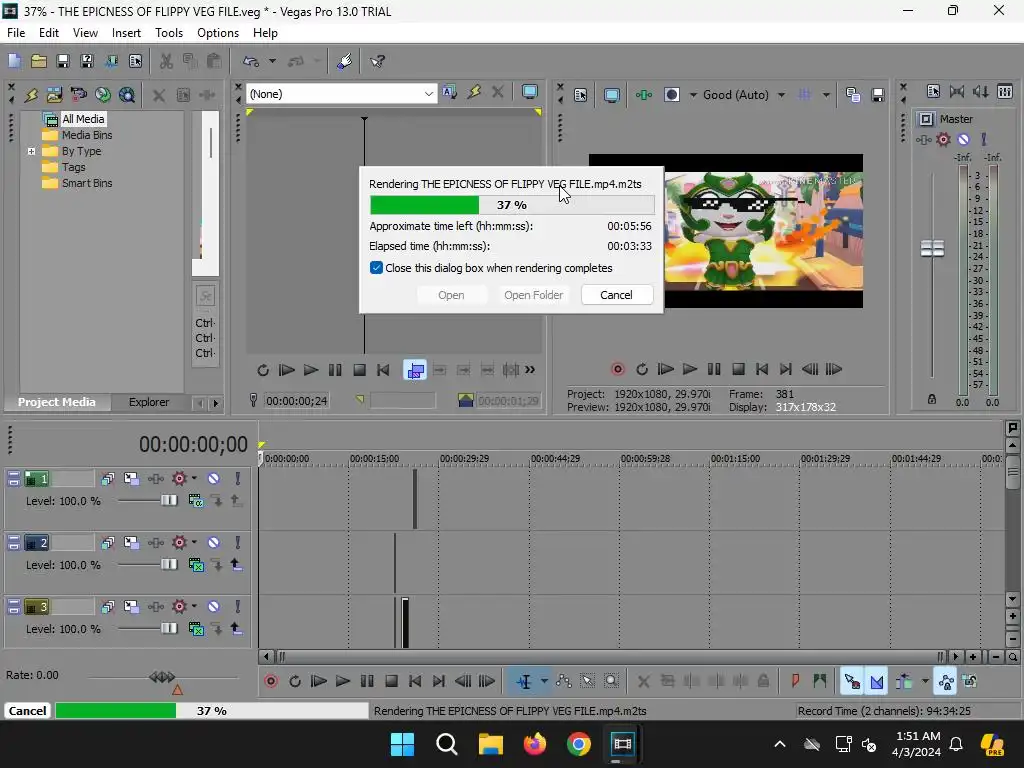1024x768 pixels.
Task: Mute Track 3 with its mute icon
Action: pyautogui.click(x=214, y=607)
